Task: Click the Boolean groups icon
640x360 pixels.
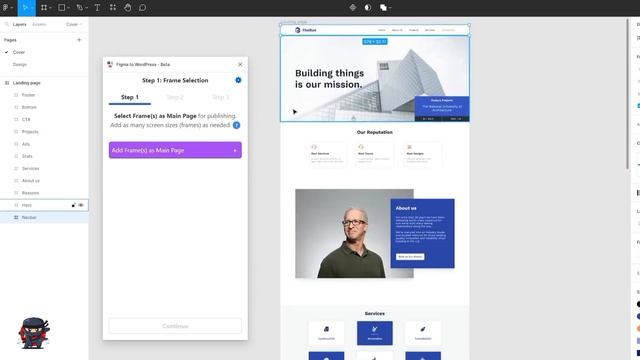Action: (383, 7)
